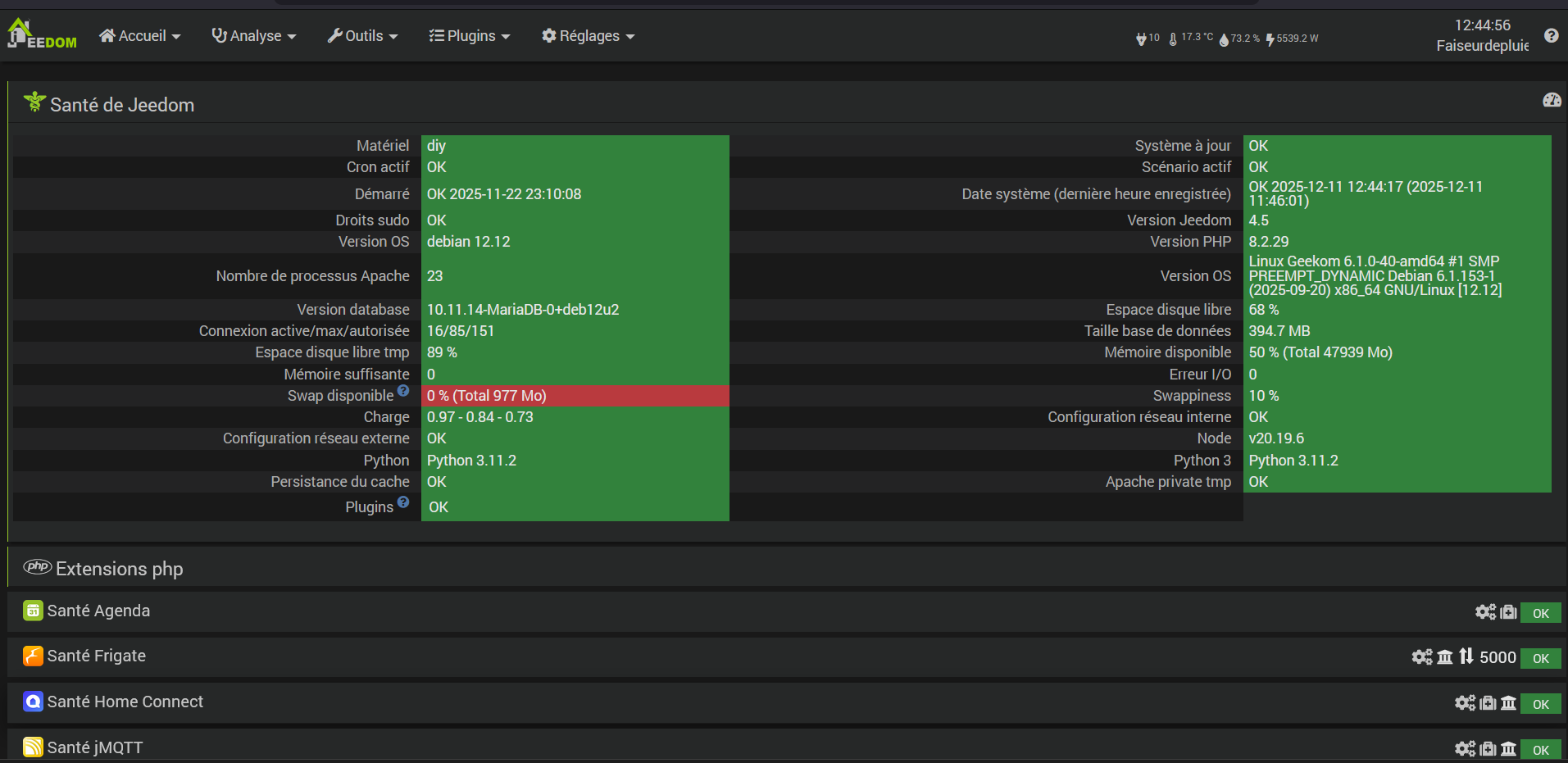The width and height of the screenshot is (1568, 763).
Task: Click the Santé de Jeedom medical icon
Action: click(34, 102)
